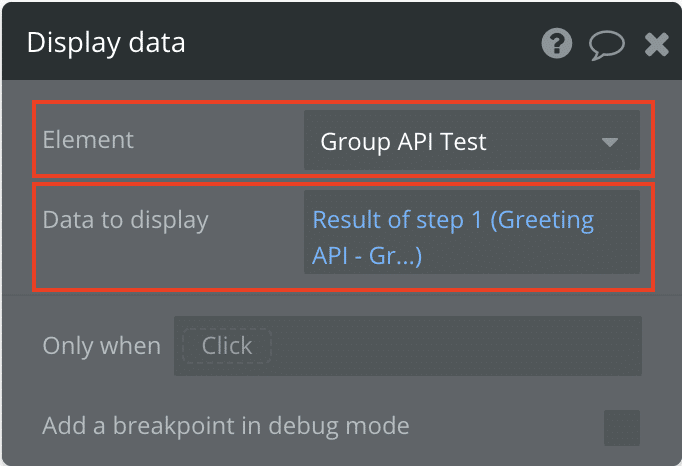Image resolution: width=682 pixels, height=466 pixels.
Task: Open the help question mark icon
Action: tap(557, 43)
